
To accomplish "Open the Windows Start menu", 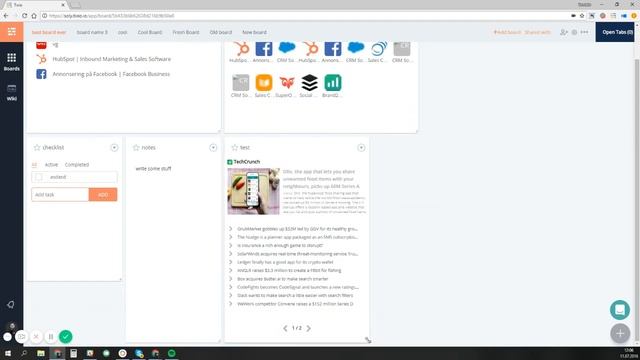I will 7,353.
